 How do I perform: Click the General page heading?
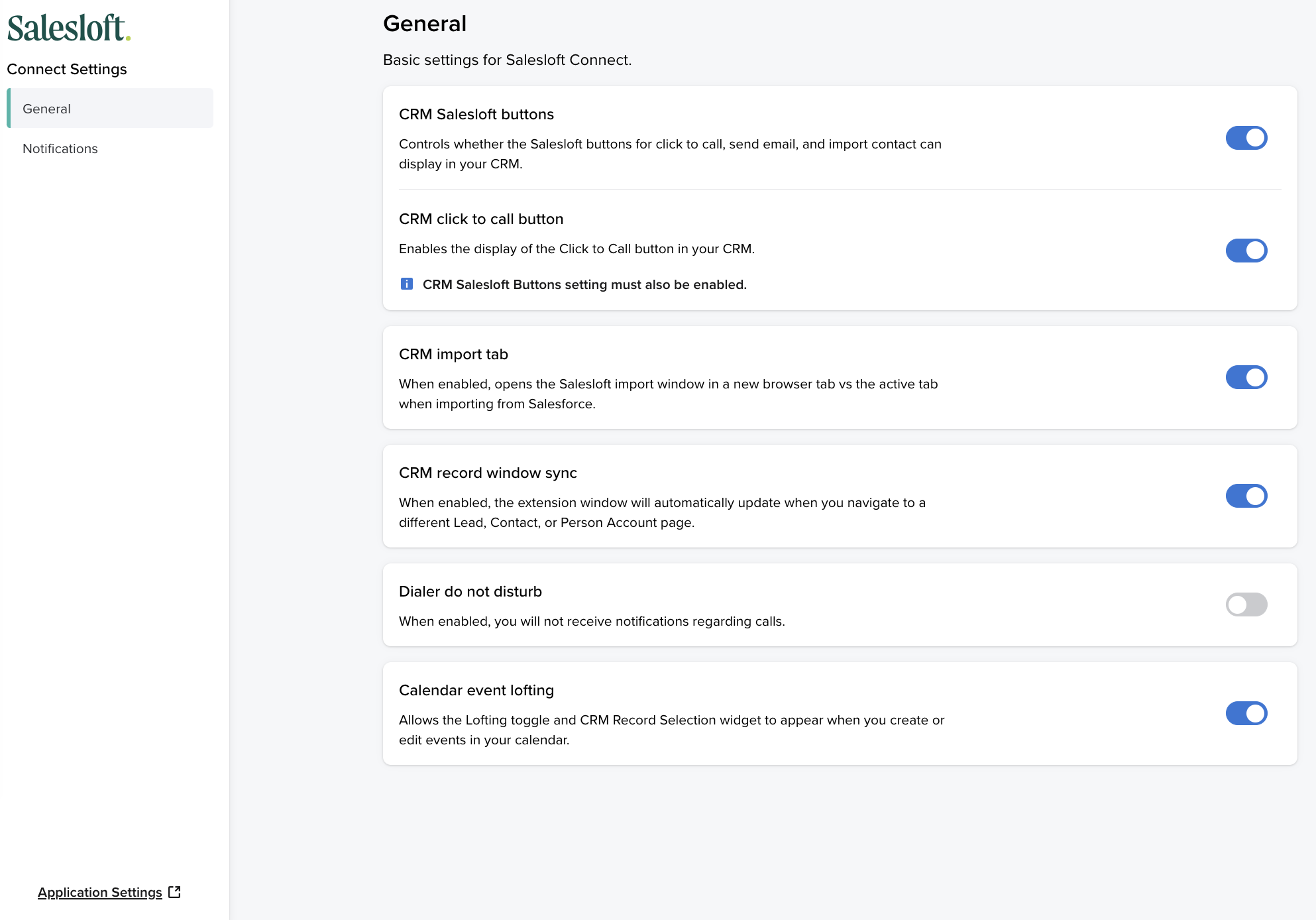425,23
